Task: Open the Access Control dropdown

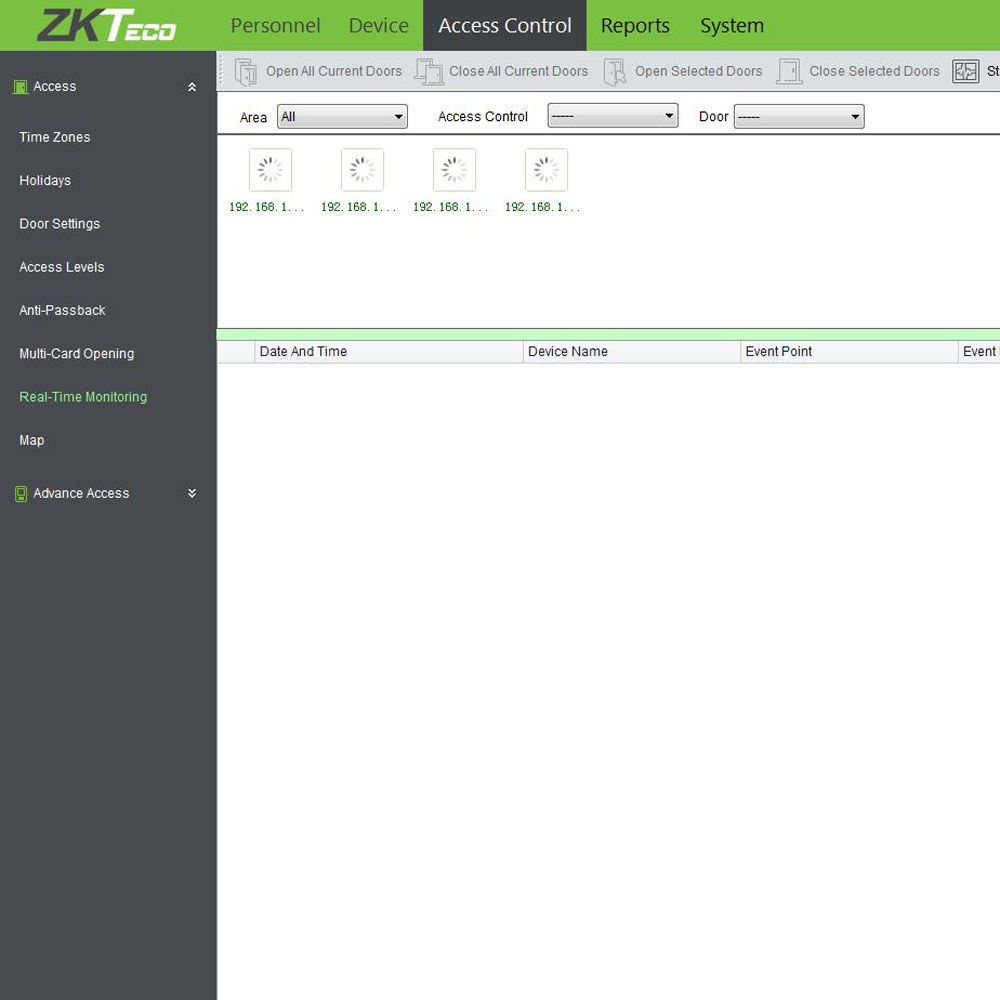Action: tap(612, 116)
